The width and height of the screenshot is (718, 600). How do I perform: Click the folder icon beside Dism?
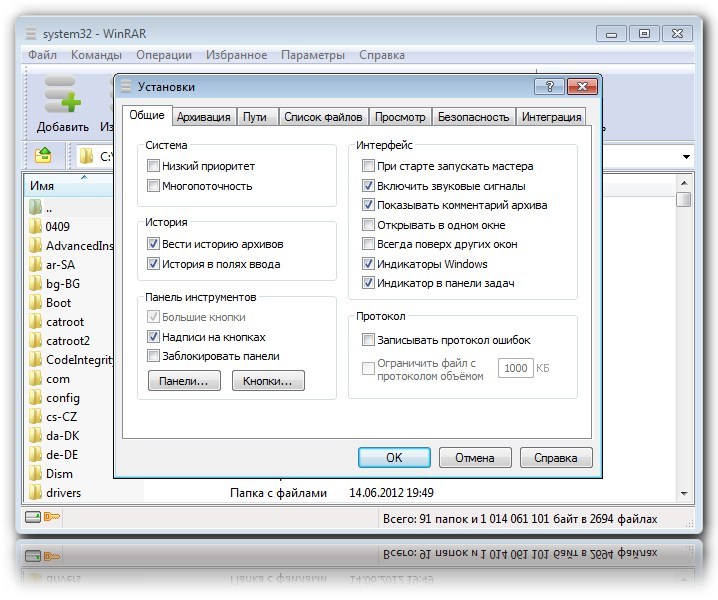click(x=35, y=474)
